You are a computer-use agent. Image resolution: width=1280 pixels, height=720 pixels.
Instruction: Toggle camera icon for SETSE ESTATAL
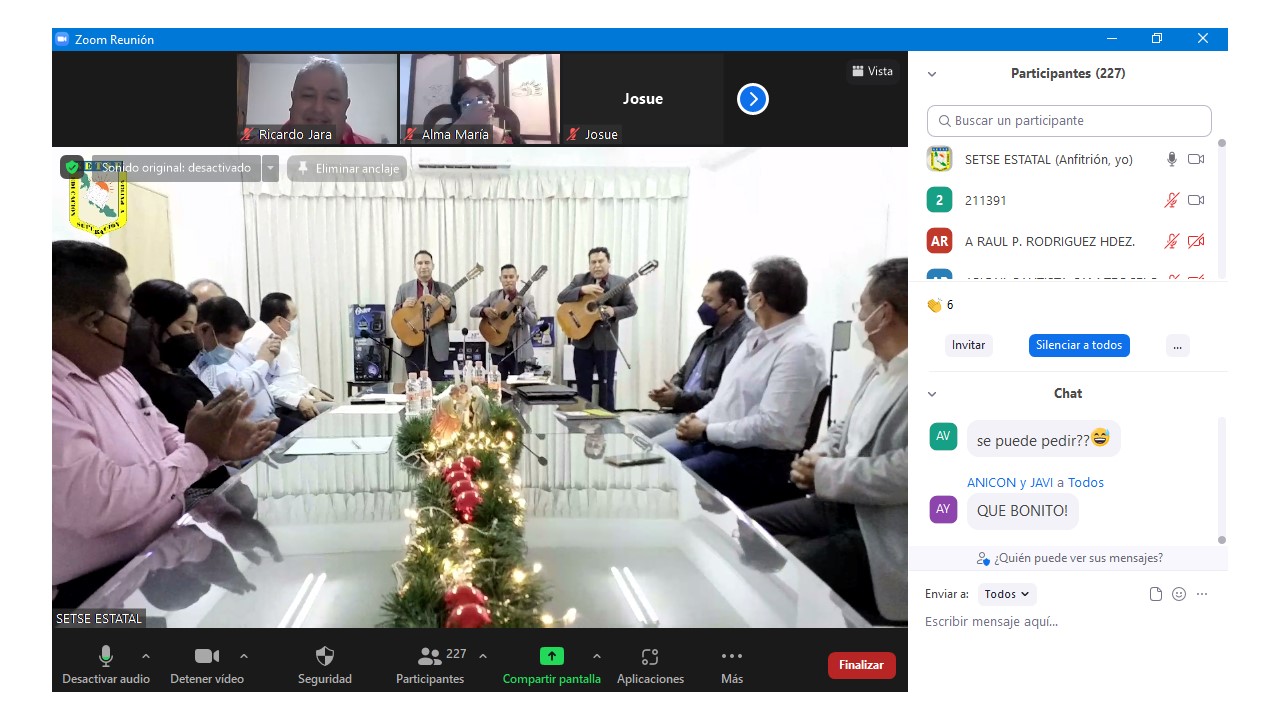(1196, 159)
